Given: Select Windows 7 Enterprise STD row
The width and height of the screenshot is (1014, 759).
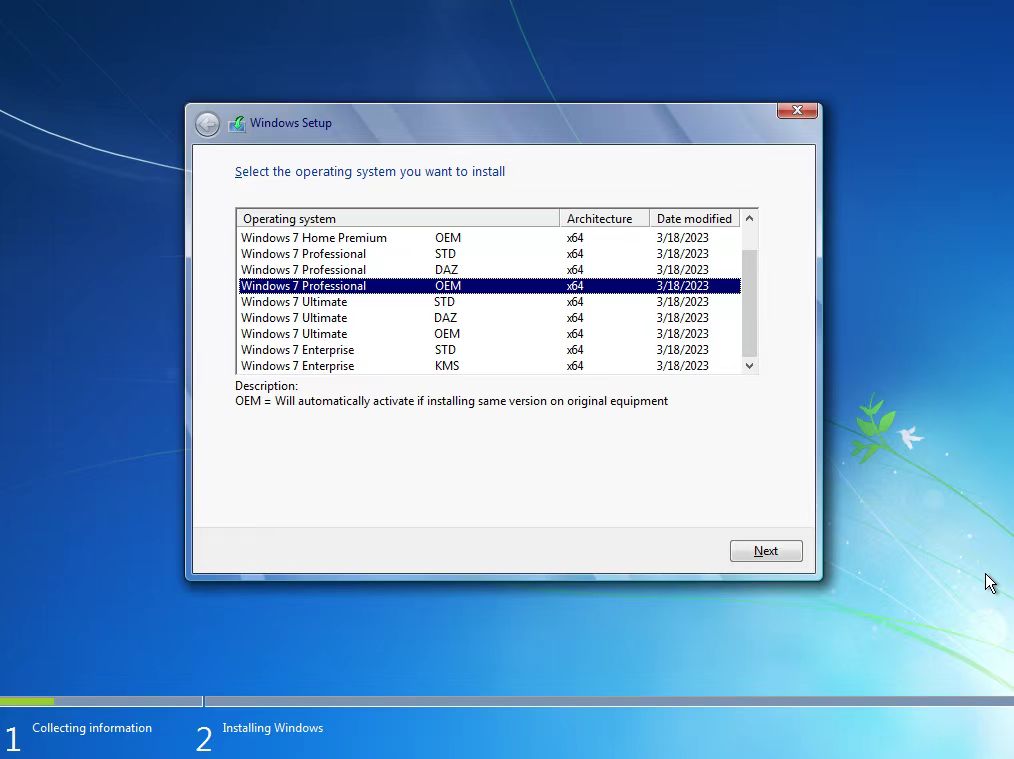Looking at the screenshot, I should [490, 350].
